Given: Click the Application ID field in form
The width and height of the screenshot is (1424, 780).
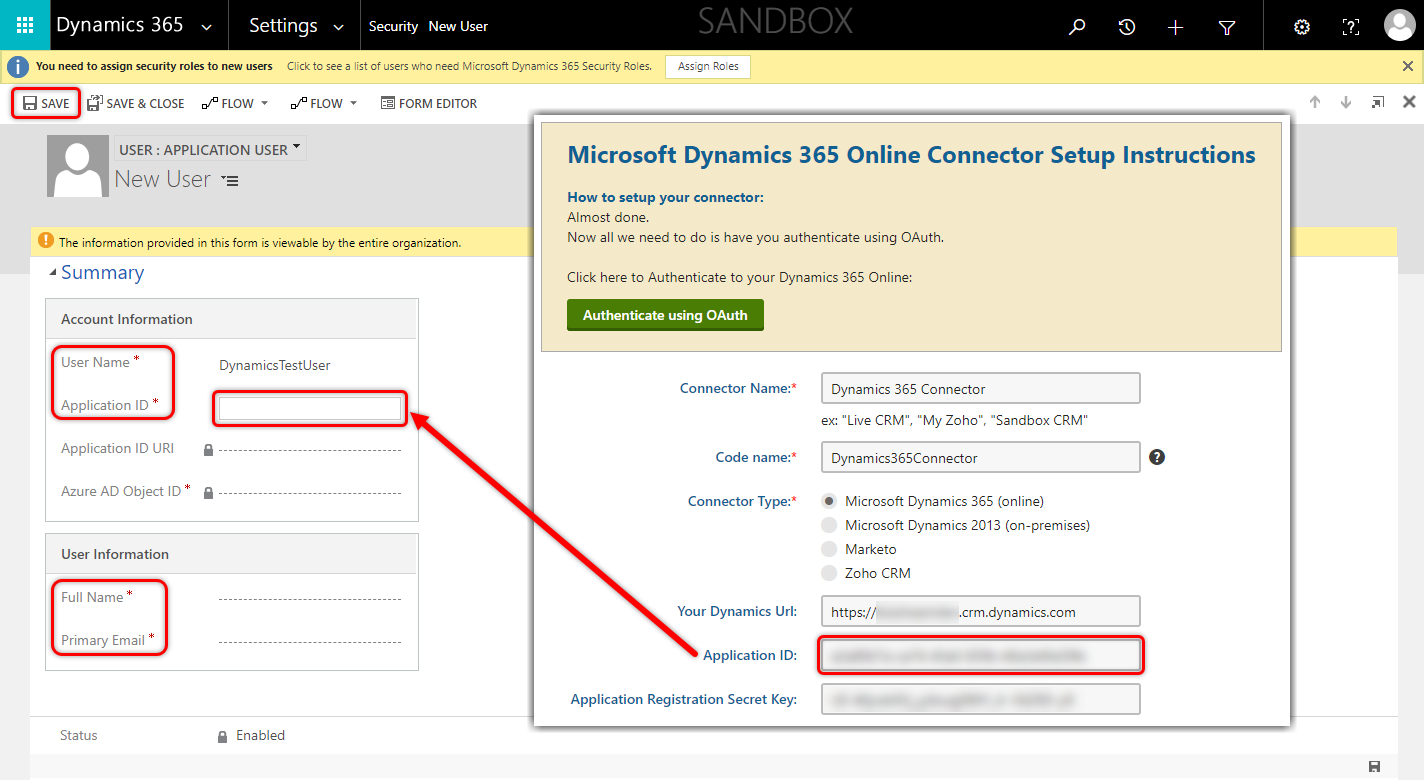Looking at the screenshot, I should coord(310,407).
